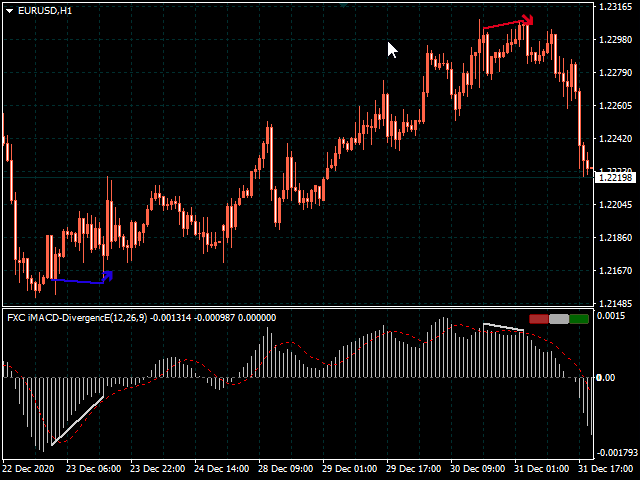Click the red bearish divergence arrow
640x480 pixels.
coord(528,20)
